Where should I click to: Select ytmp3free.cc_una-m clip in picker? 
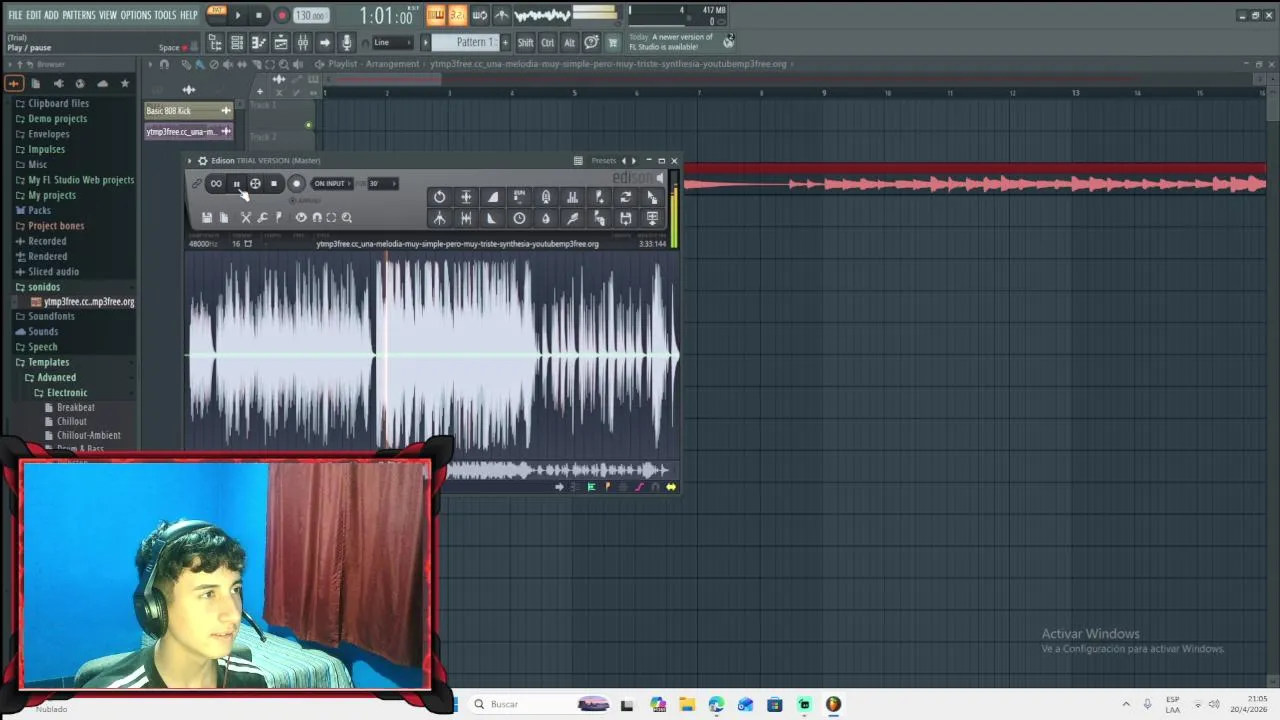(x=188, y=132)
